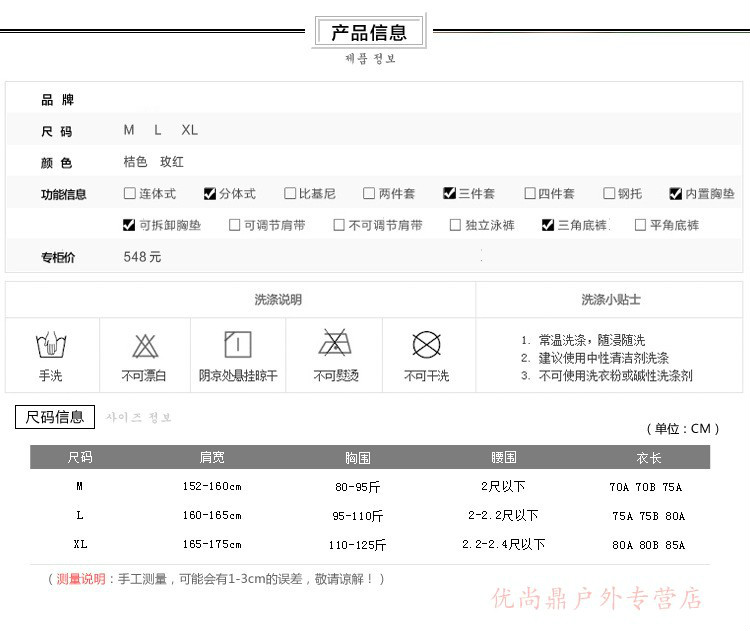
Task: Click the do not bleach (不可漂白) icon
Action: pos(145,346)
